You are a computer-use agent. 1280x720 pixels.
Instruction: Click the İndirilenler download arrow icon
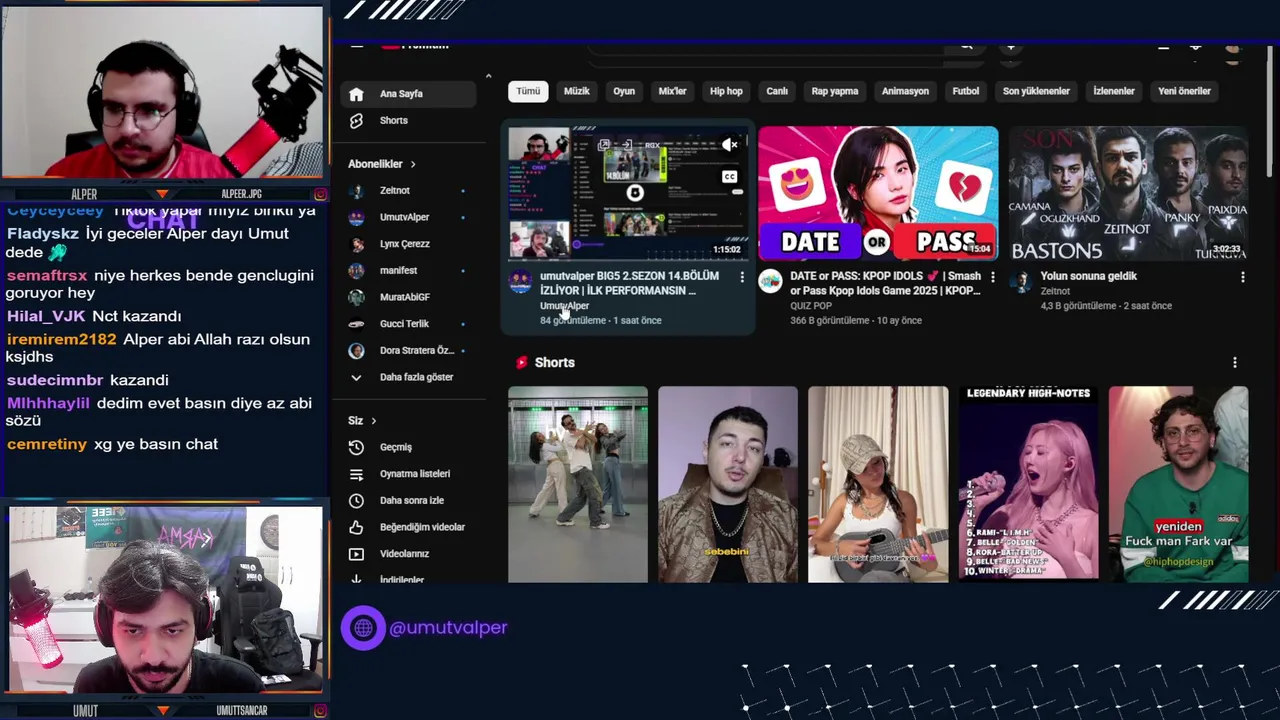(x=356, y=579)
